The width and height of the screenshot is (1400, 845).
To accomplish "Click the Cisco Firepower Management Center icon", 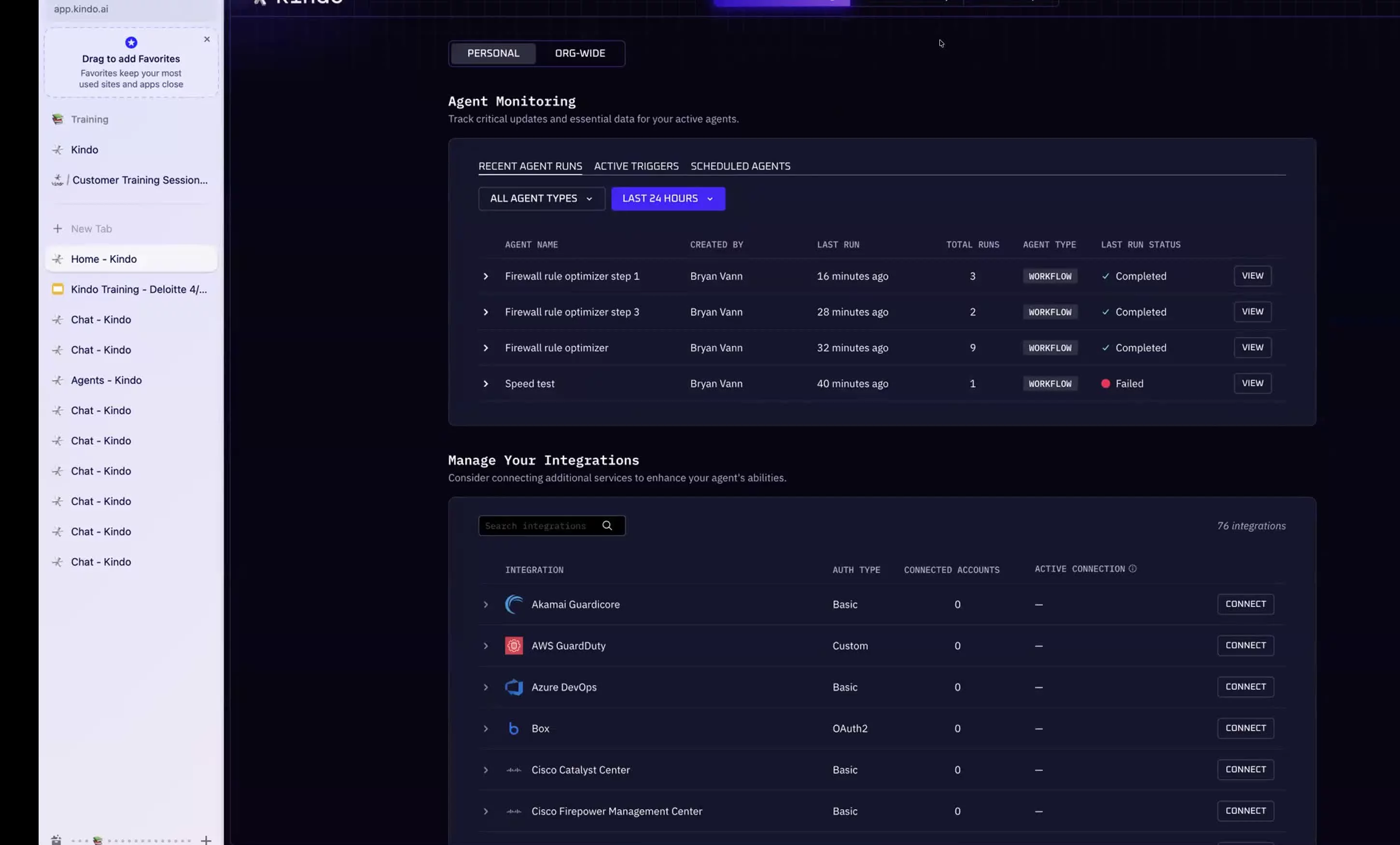I will pos(514,811).
